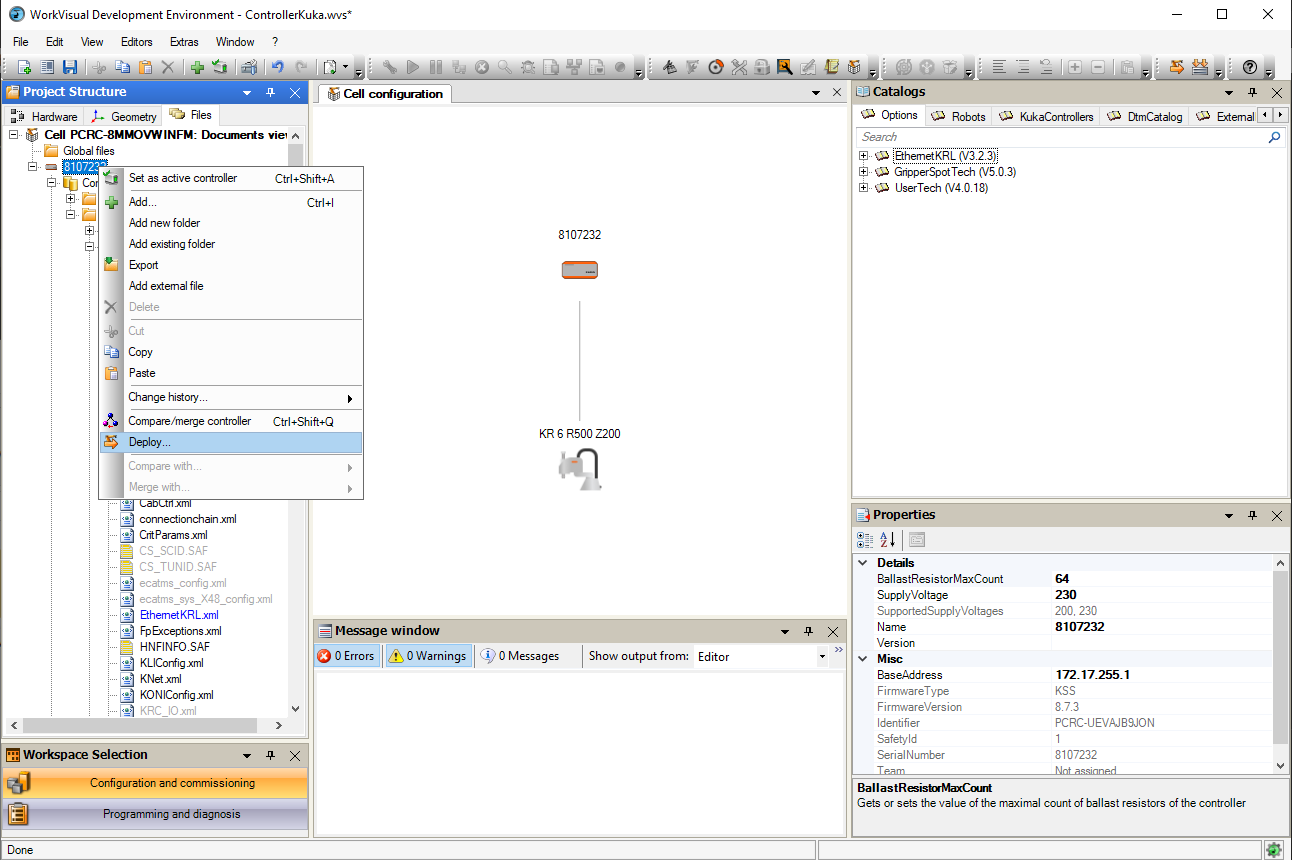Open WorkVisual help via the question mark icon

tap(1252, 67)
